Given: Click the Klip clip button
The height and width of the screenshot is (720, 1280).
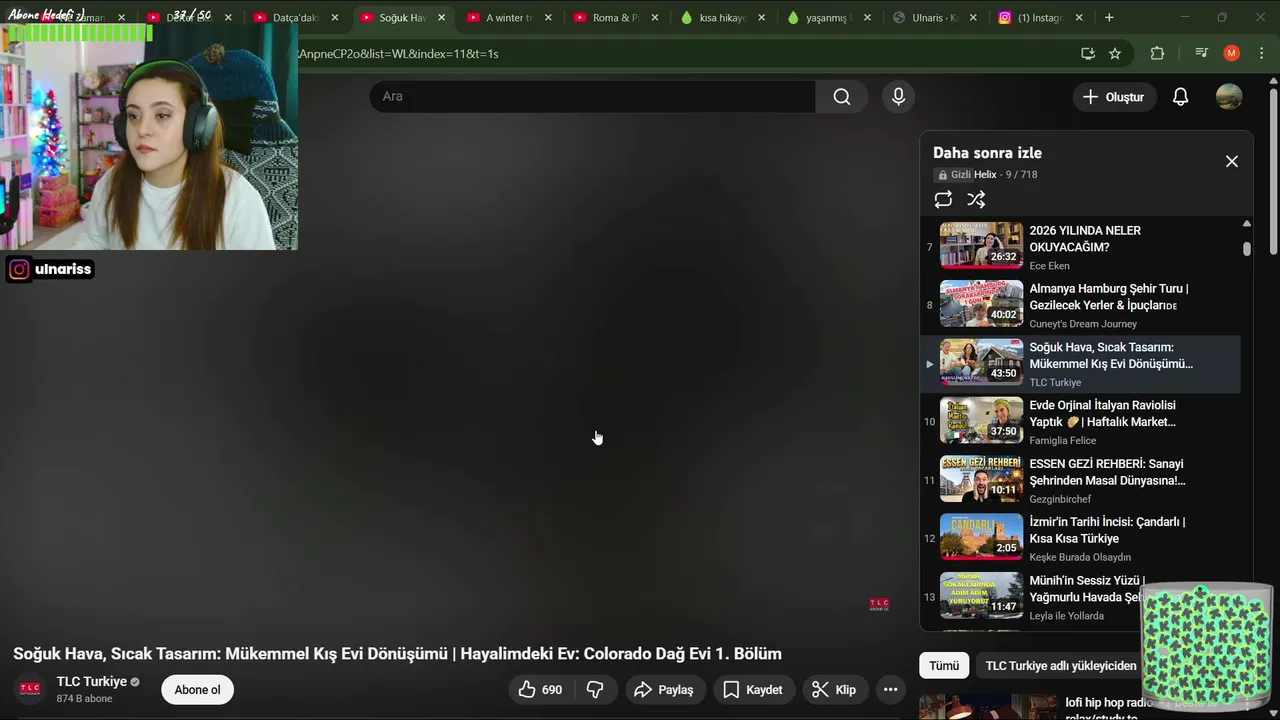Looking at the screenshot, I should pos(834,689).
